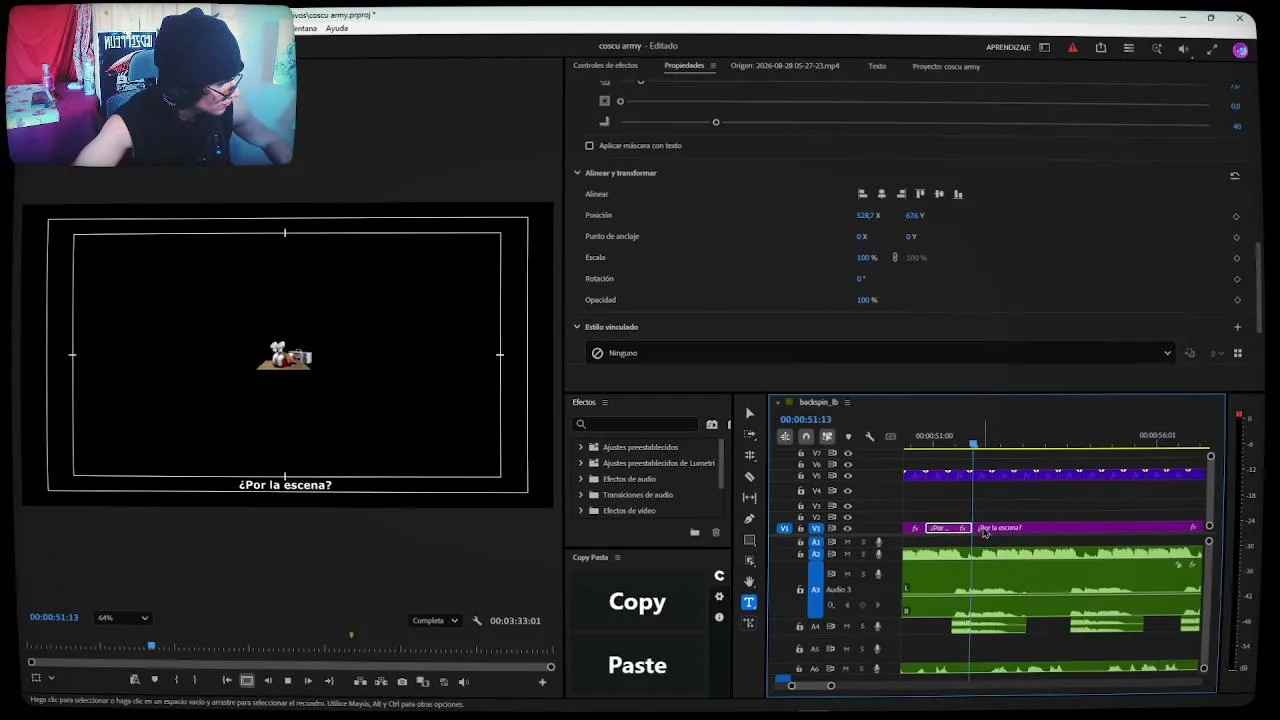Toggle scale proportion link icon

[895, 258]
